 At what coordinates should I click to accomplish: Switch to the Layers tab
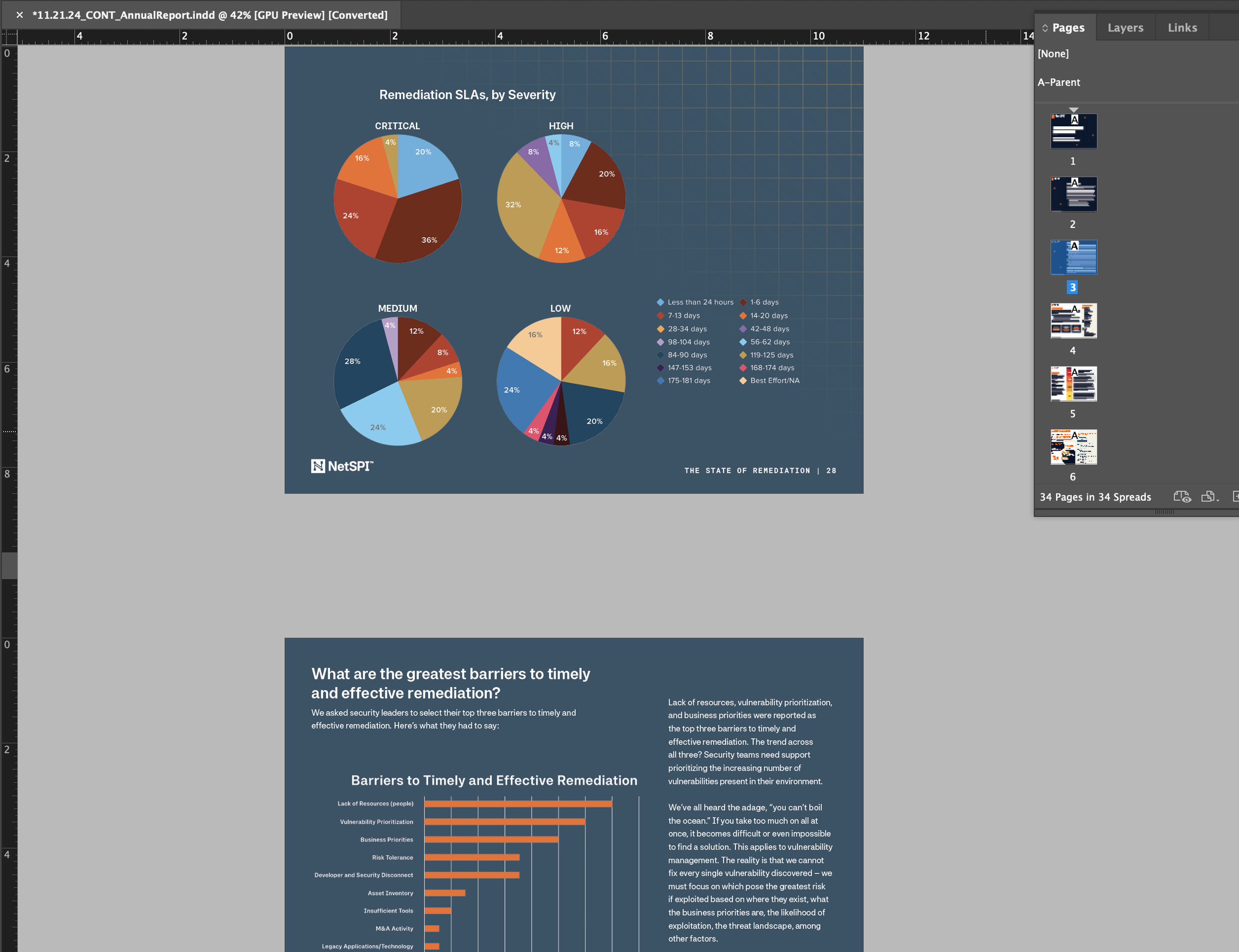coord(1125,28)
